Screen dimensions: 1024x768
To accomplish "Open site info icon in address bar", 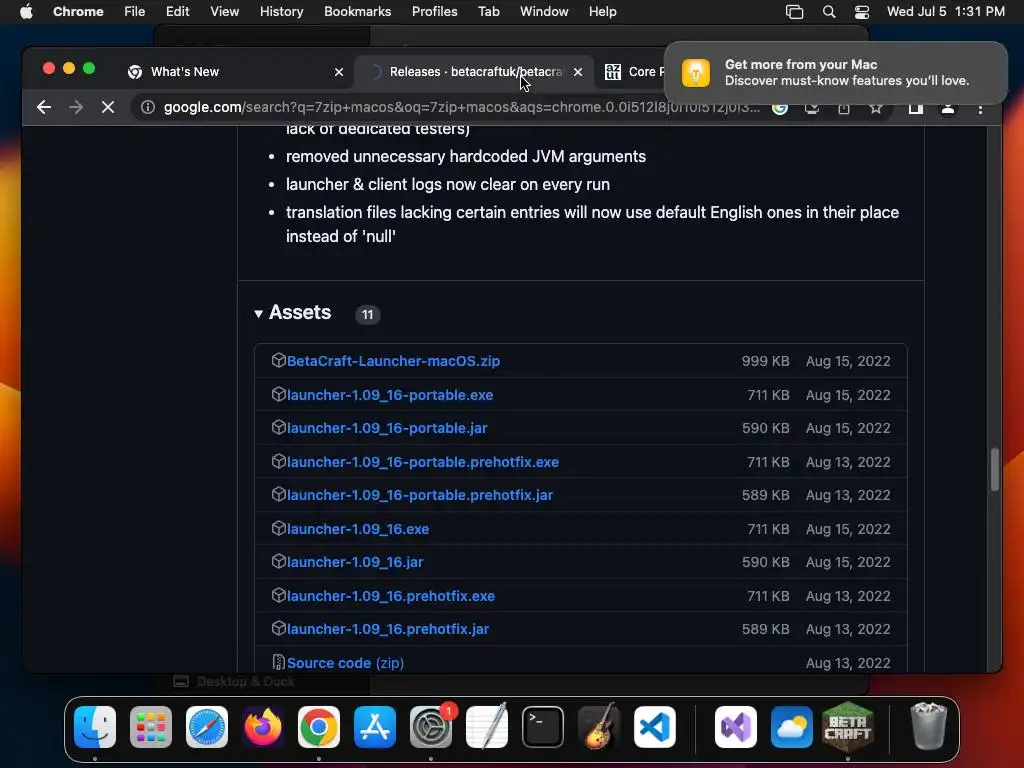I will pyautogui.click(x=148, y=107).
